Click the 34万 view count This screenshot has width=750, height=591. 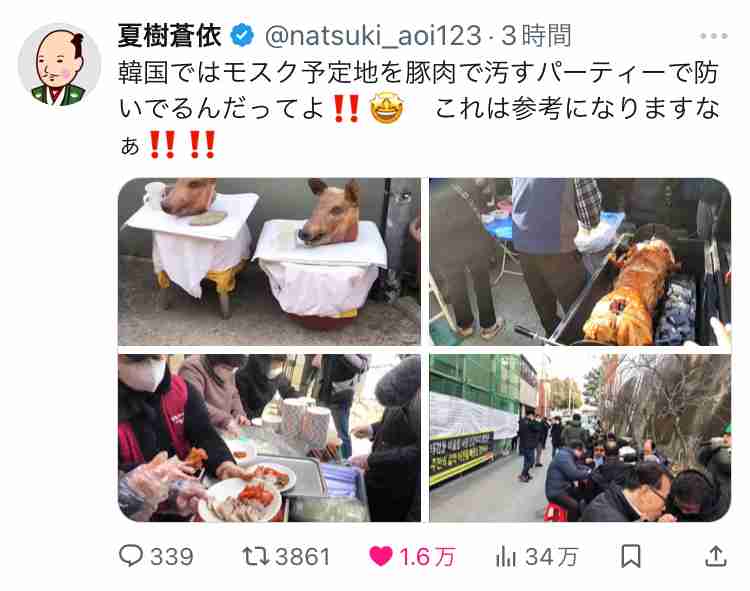click(552, 557)
